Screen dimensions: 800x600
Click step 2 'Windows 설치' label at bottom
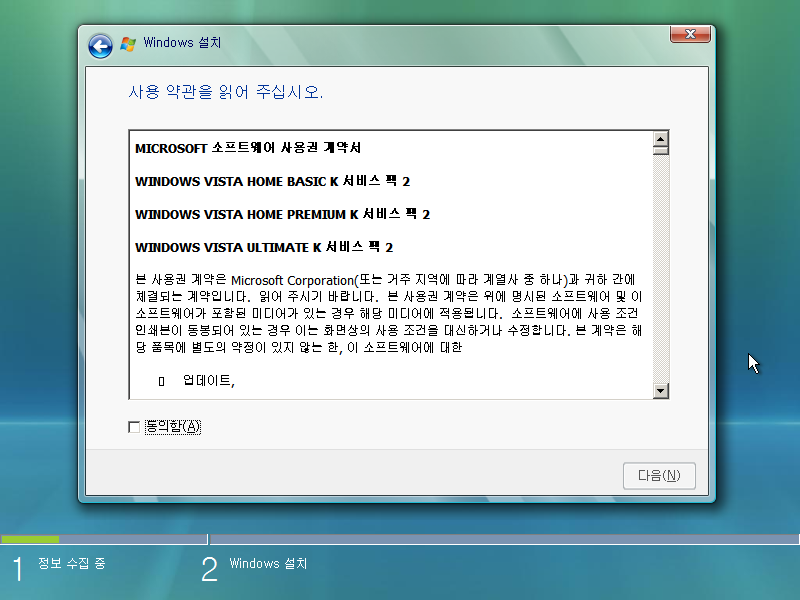268,563
